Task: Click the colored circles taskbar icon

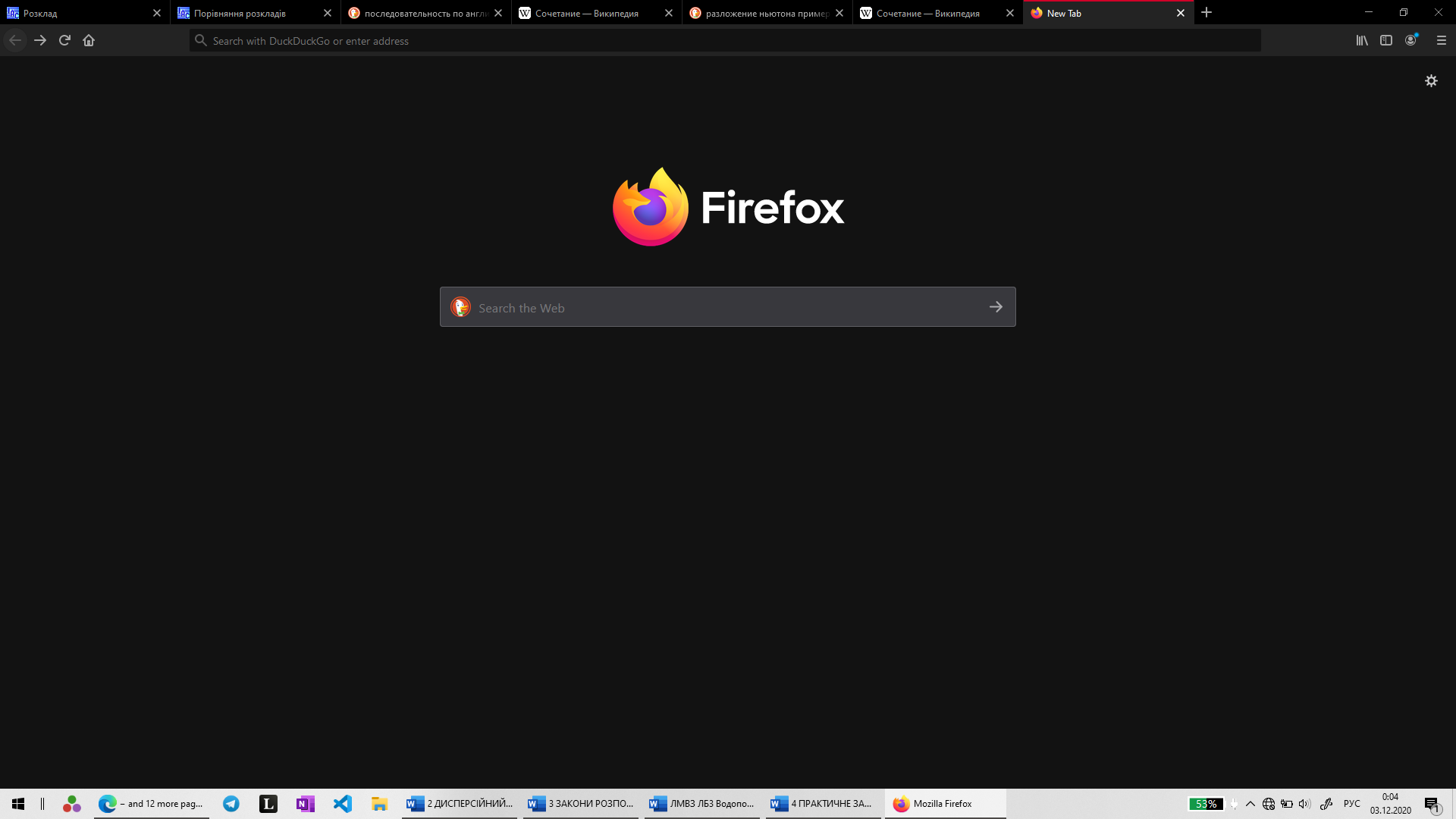Action: coord(72,804)
